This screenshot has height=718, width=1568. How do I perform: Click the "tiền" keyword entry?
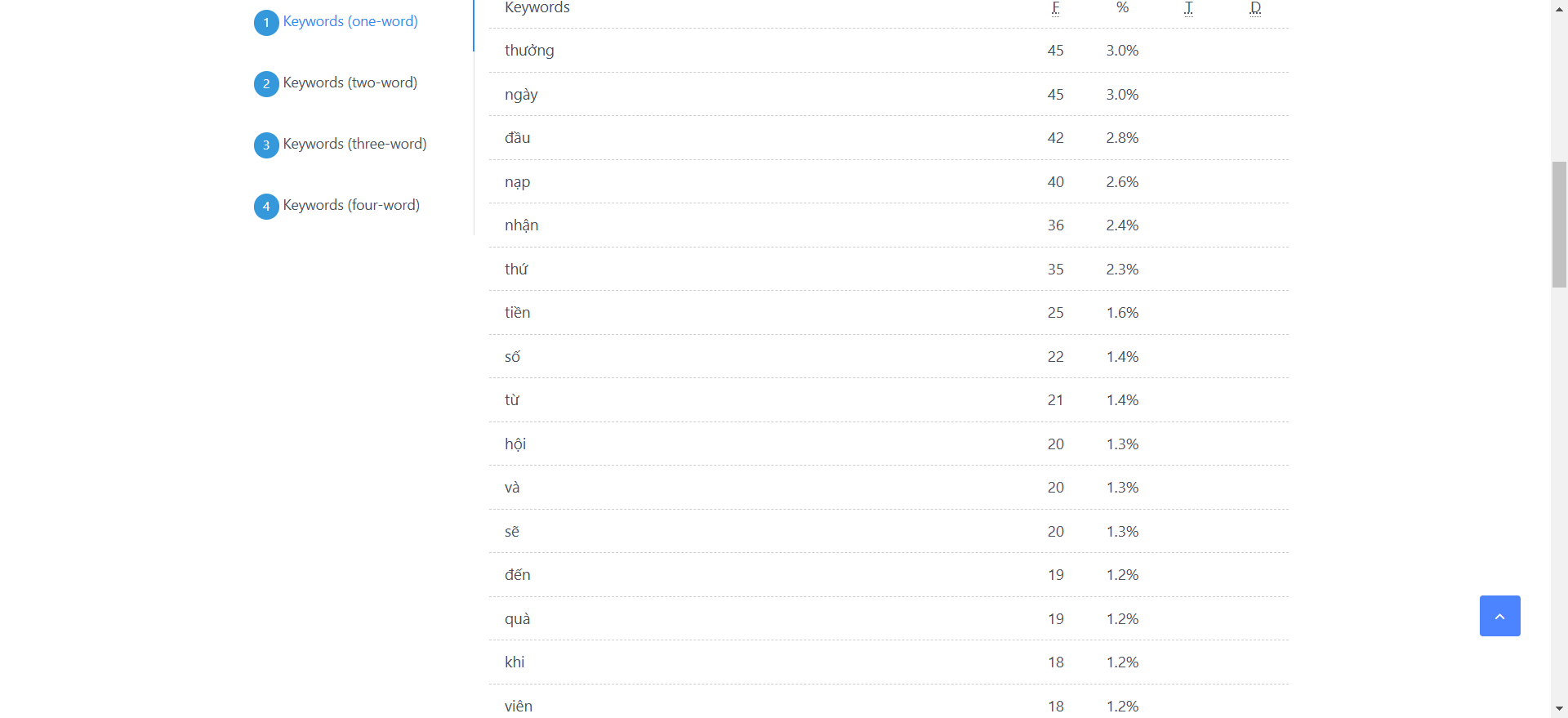[x=517, y=313]
